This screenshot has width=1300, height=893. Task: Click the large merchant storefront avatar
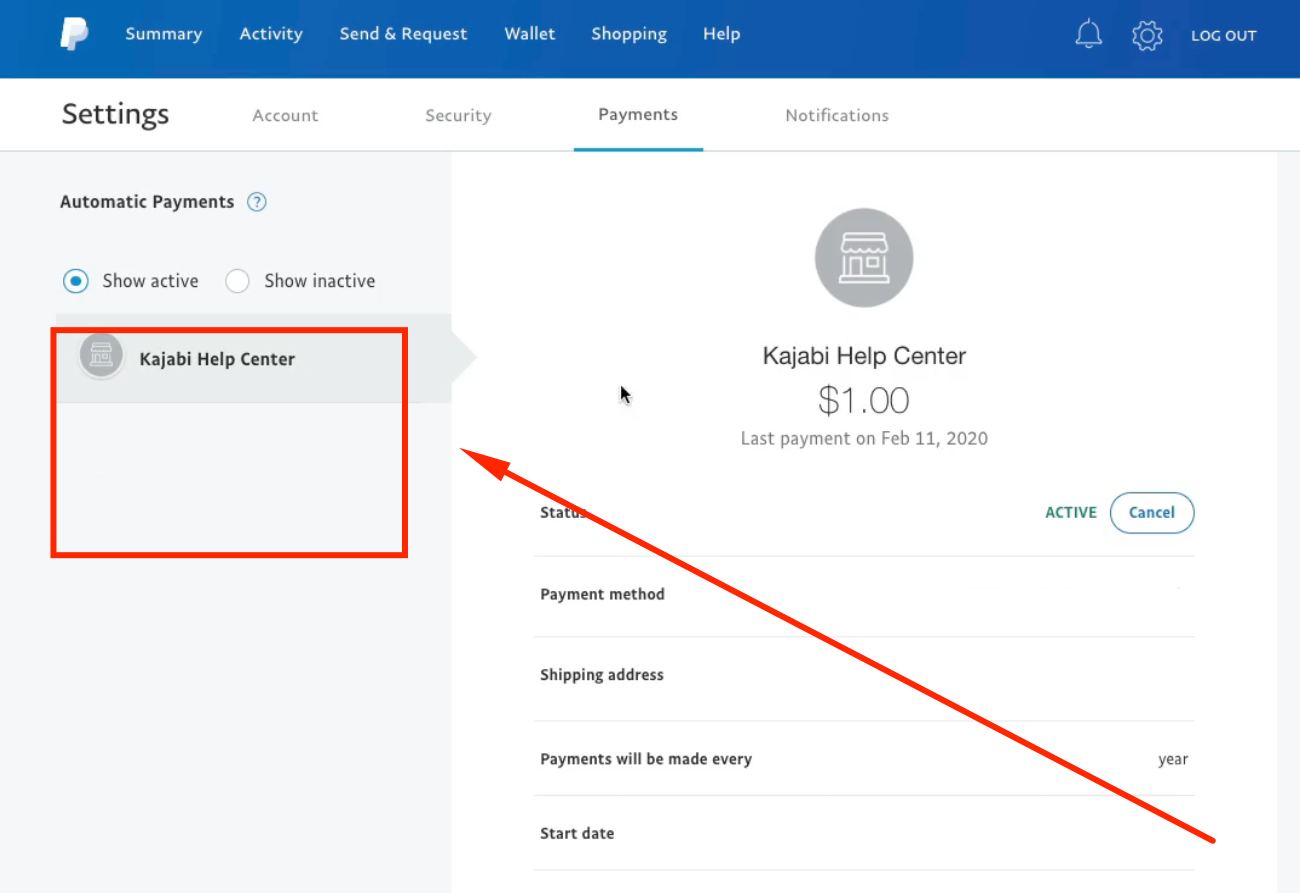pyautogui.click(x=864, y=258)
